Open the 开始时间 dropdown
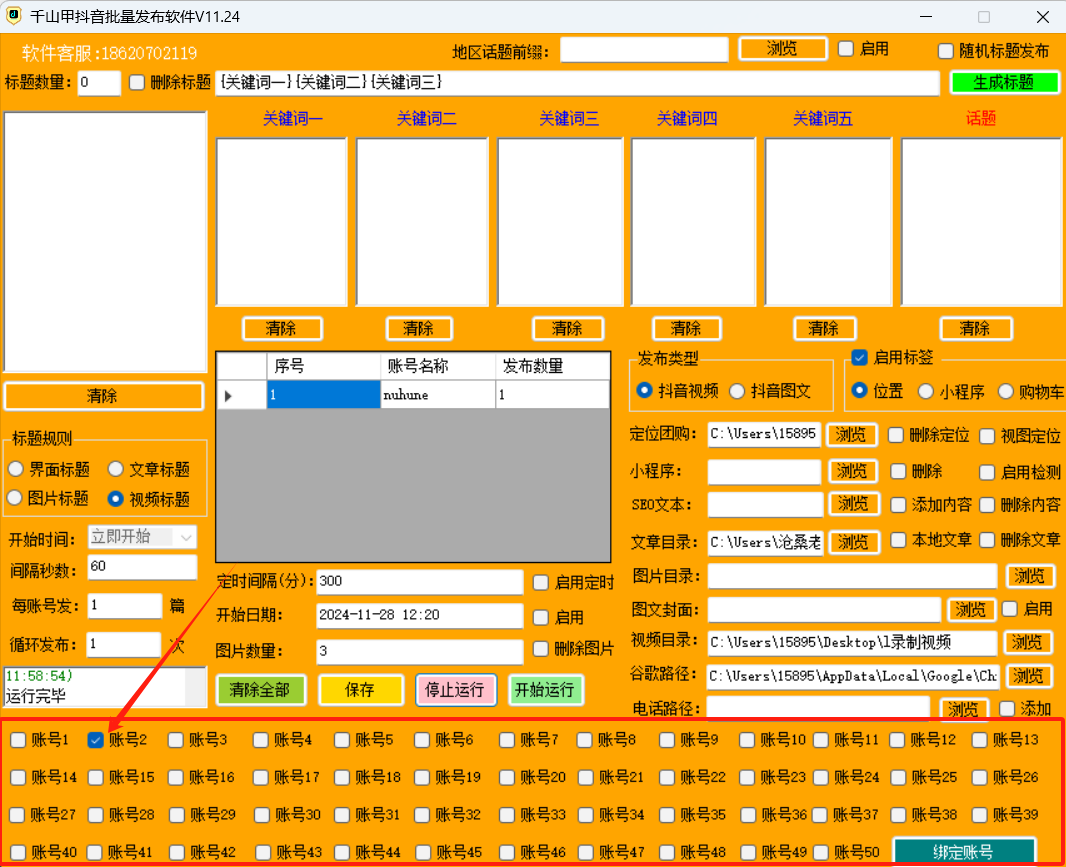1066x867 pixels. coord(185,538)
